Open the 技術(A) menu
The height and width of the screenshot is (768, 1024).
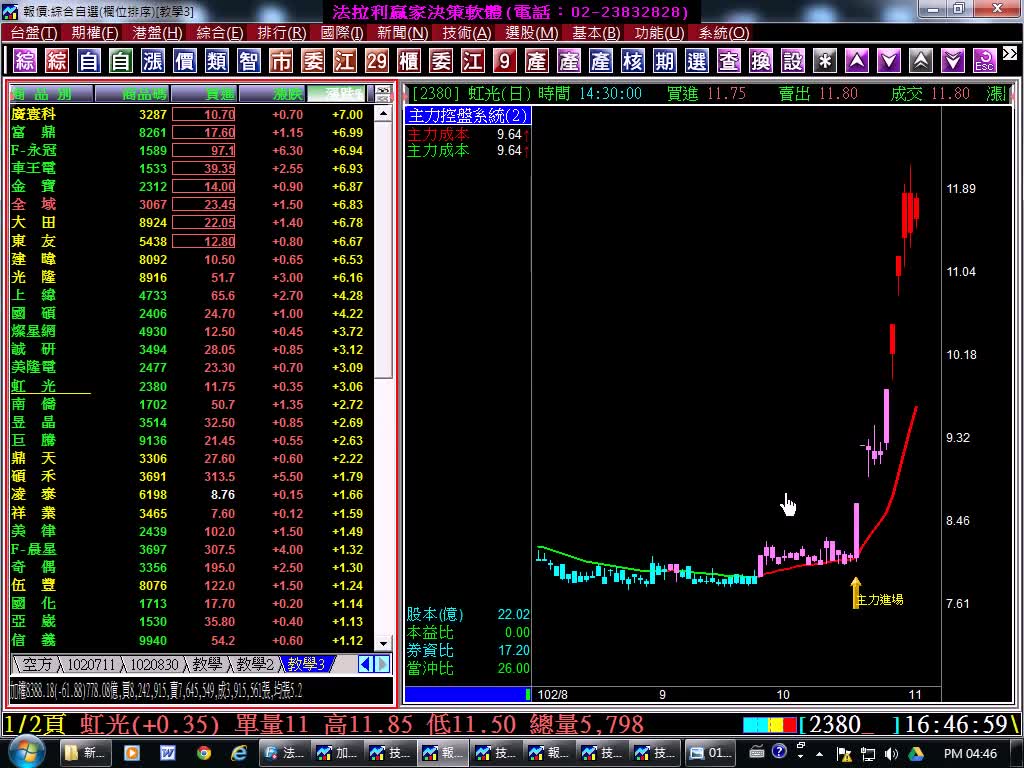click(x=463, y=33)
